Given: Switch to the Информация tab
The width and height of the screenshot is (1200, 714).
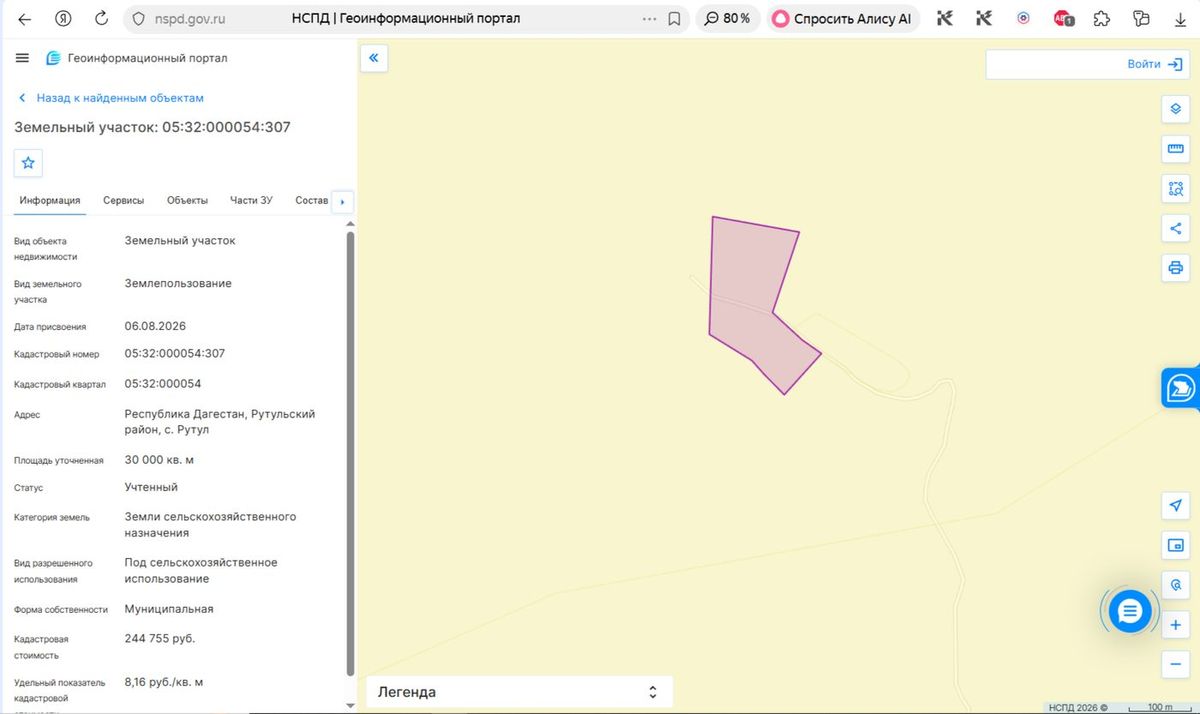Looking at the screenshot, I should pyautogui.click(x=50, y=200).
